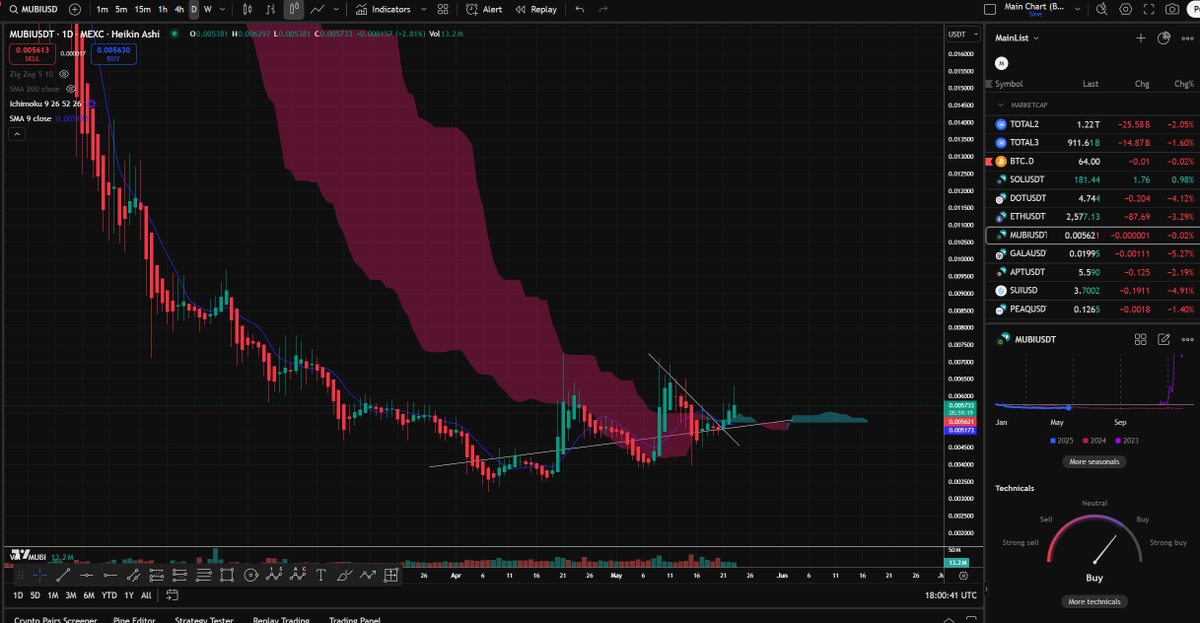Click the blue 0.005630 BUY button
The height and width of the screenshot is (623, 1200).
(113, 54)
